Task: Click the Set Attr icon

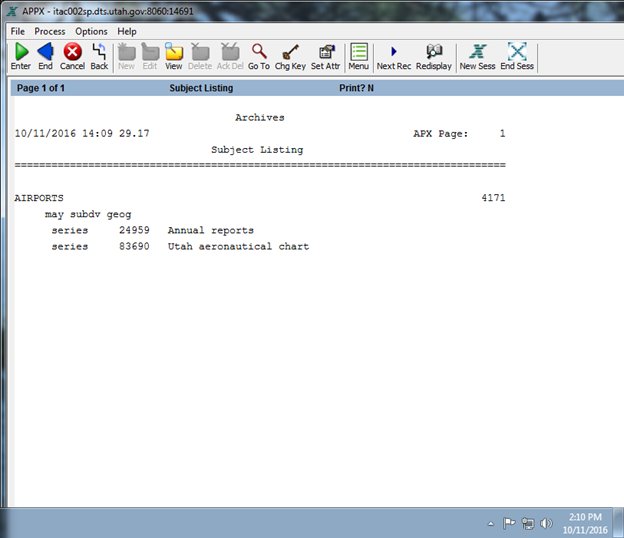Action: [326, 52]
